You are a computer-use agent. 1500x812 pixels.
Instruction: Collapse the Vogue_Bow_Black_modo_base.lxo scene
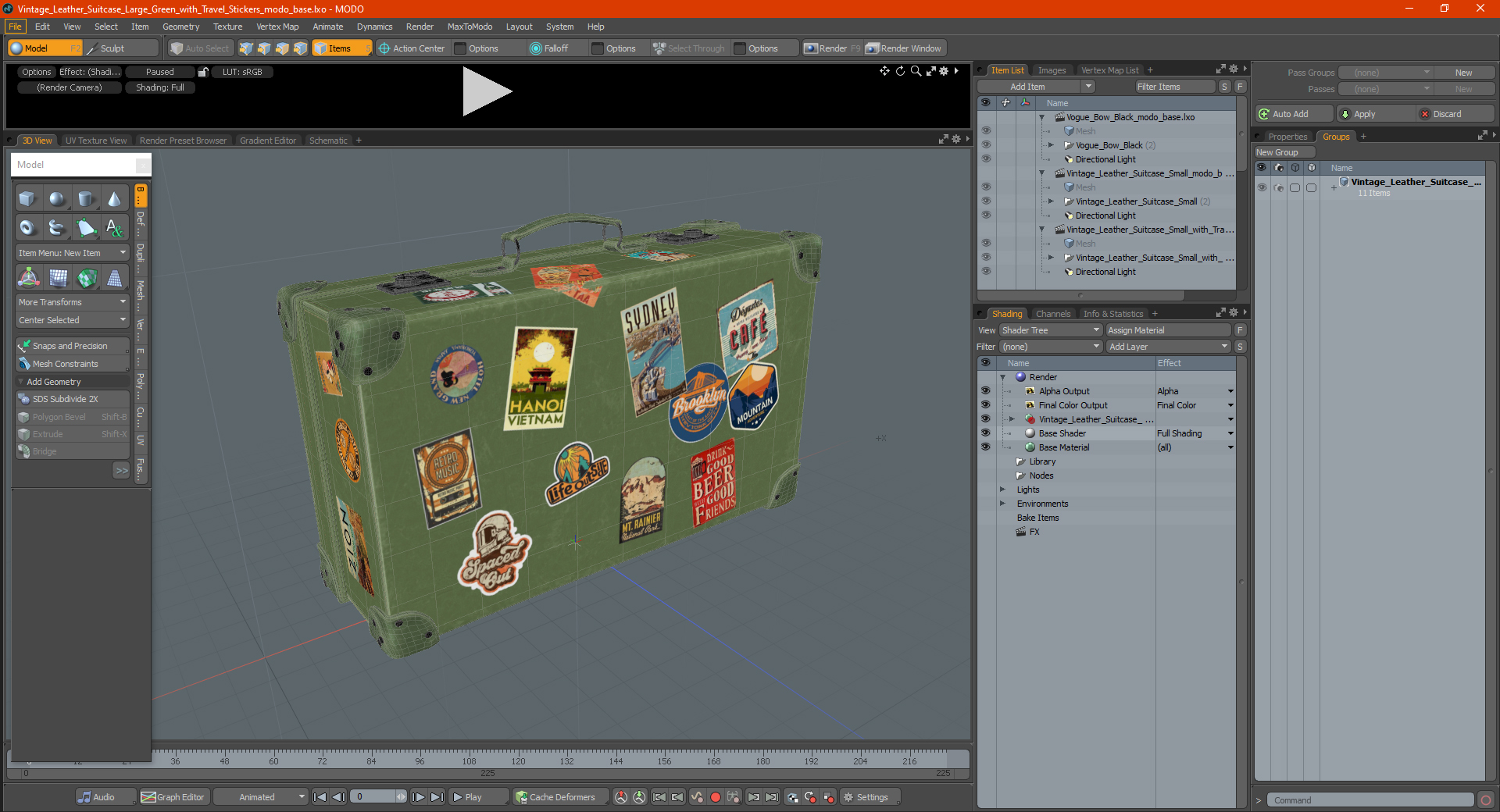pos(1041,117)
